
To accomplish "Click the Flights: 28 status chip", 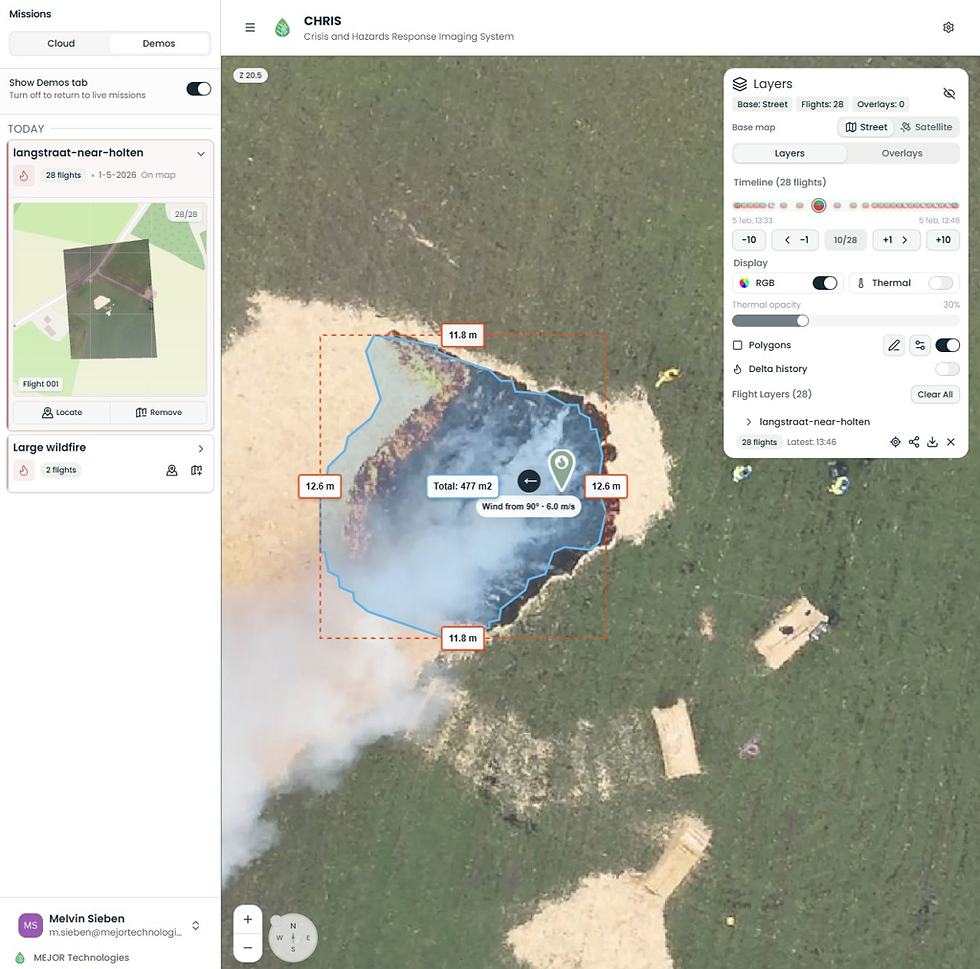I will (x=822, y=104).
